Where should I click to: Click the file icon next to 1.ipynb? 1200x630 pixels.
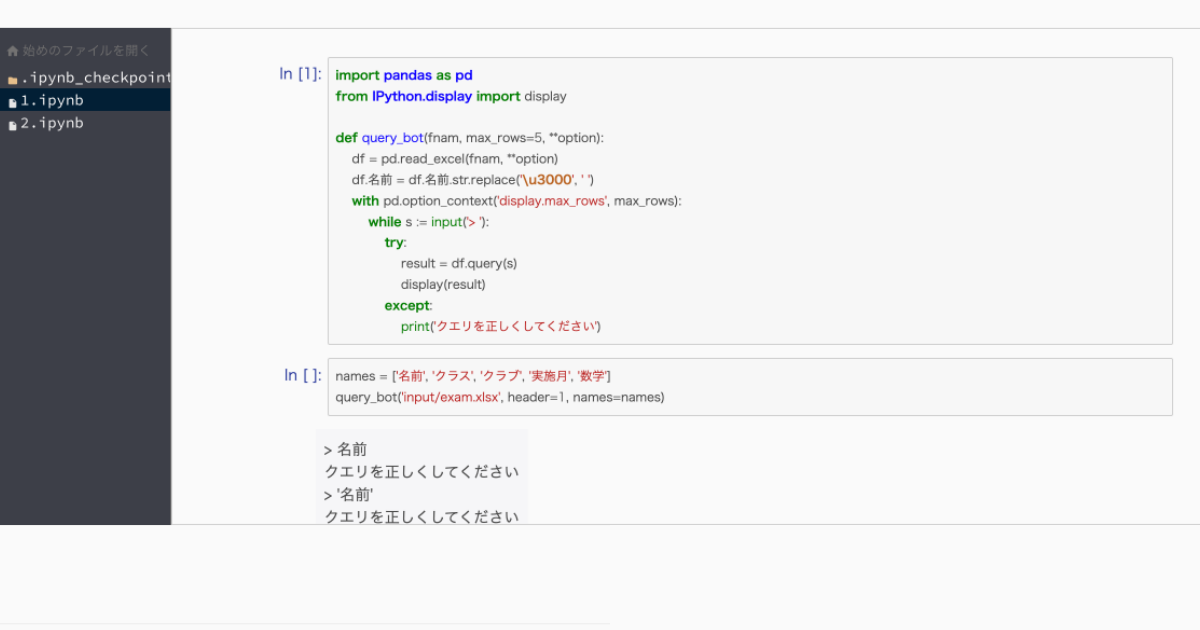tap(12, 100)
